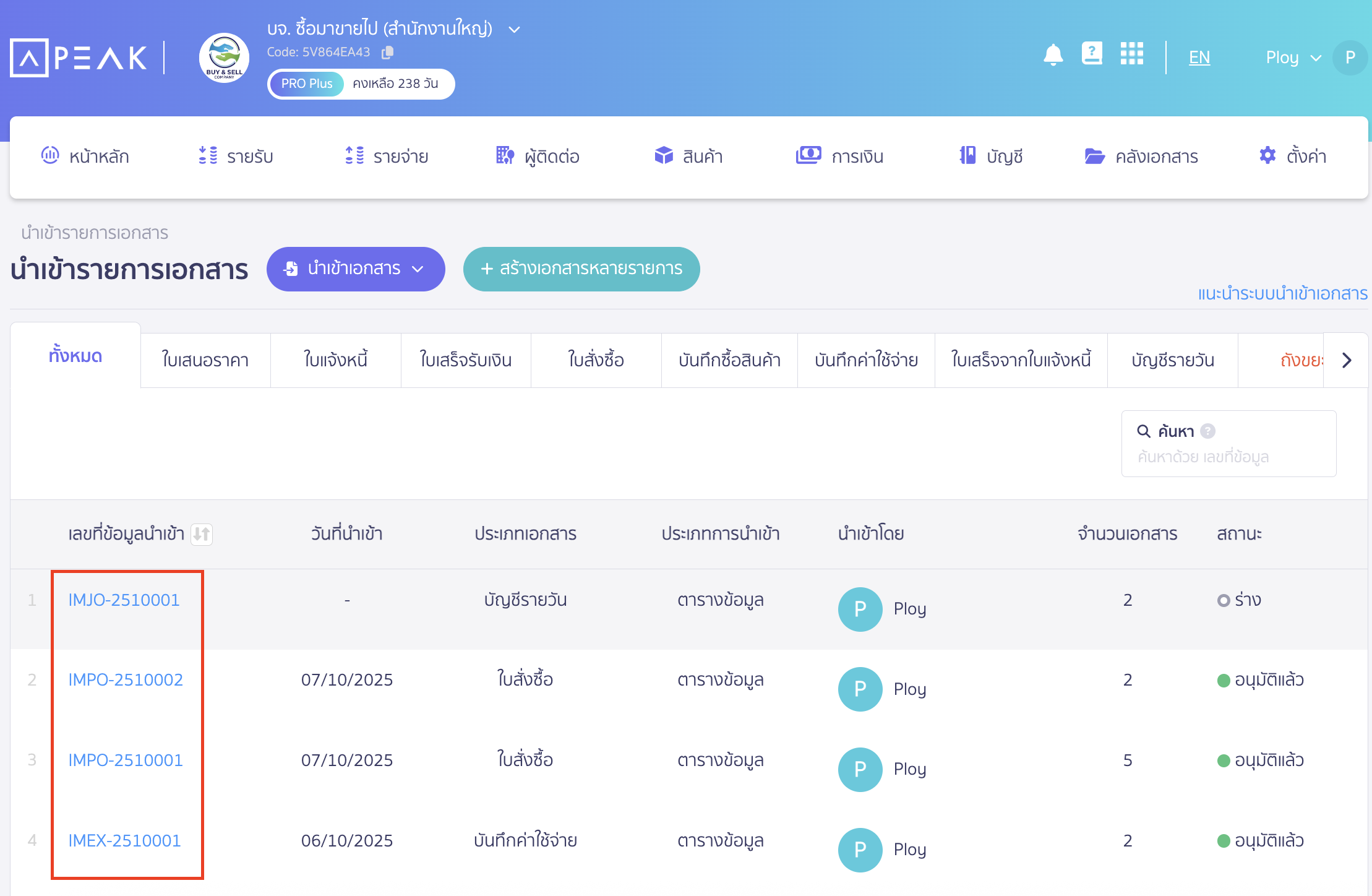Sort records using the sort arrows icon

202,534
